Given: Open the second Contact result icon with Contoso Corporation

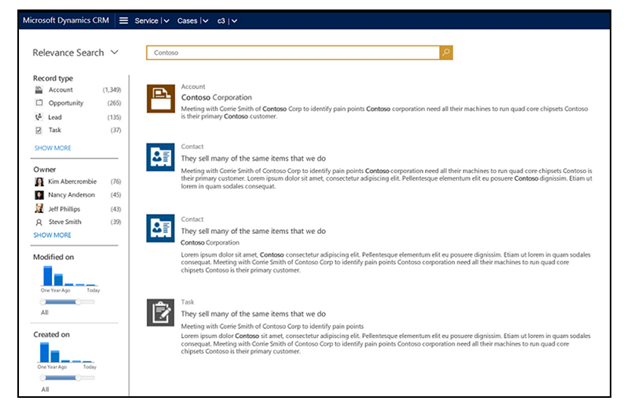Looking at the screenshot, I should pyautogui.click(x=160, y=228).
